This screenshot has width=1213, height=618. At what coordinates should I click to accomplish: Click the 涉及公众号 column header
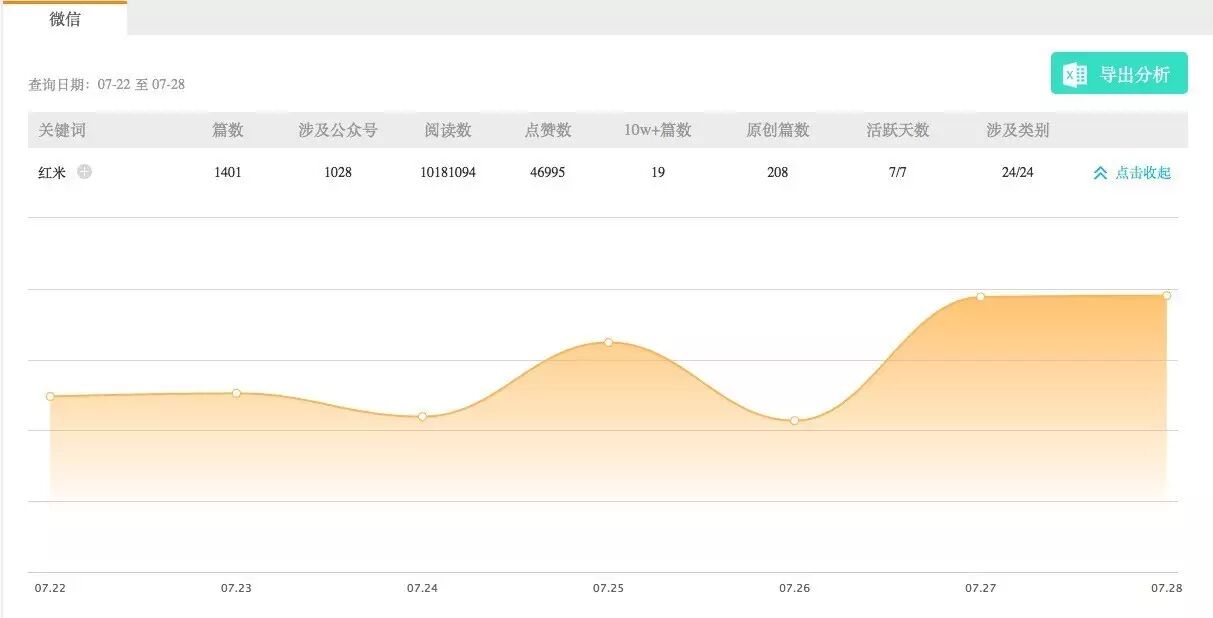(x=337, y=130)
